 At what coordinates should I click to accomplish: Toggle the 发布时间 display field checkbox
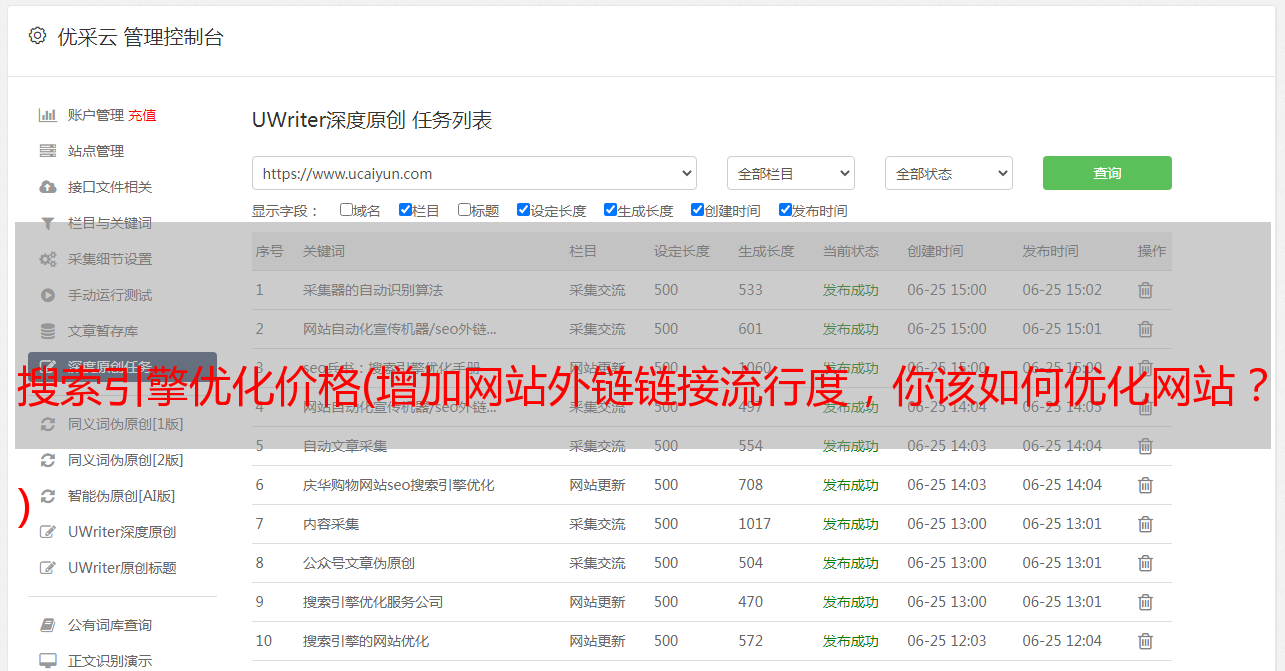784,210
